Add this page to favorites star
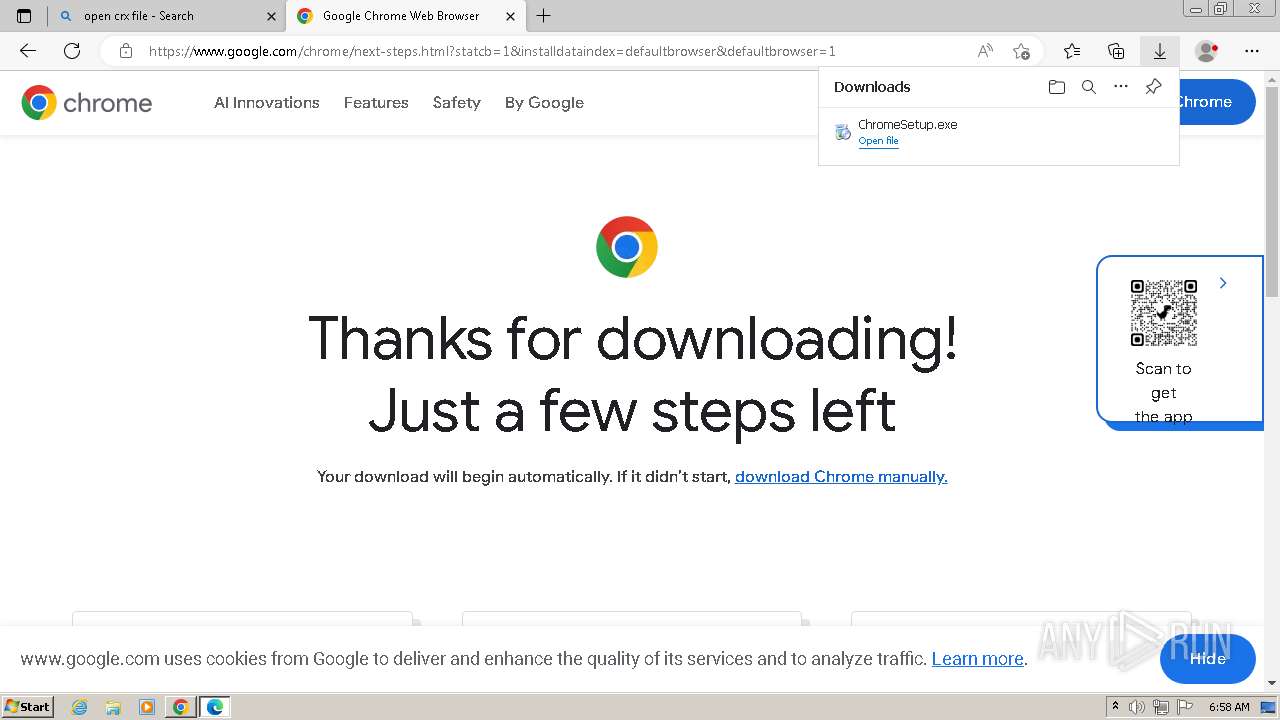Image resolution: width=1280 pixels, height=720 pixels. click(1021, 51)
